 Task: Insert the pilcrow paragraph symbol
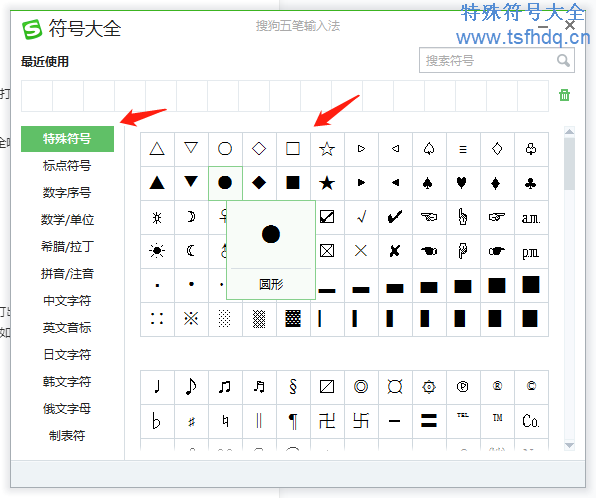(293, 421)
